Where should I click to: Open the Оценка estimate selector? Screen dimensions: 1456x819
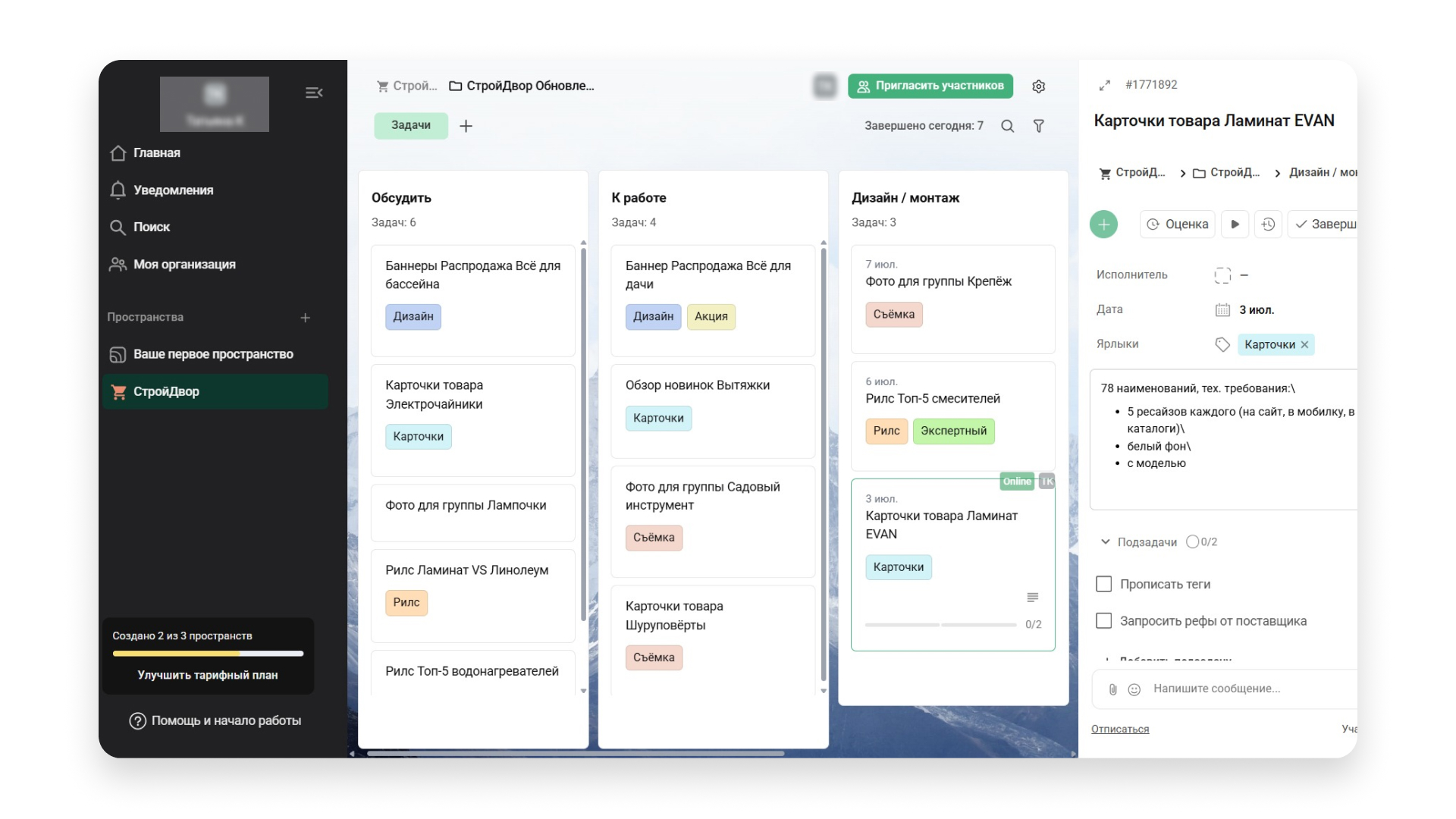(1177, 224)
